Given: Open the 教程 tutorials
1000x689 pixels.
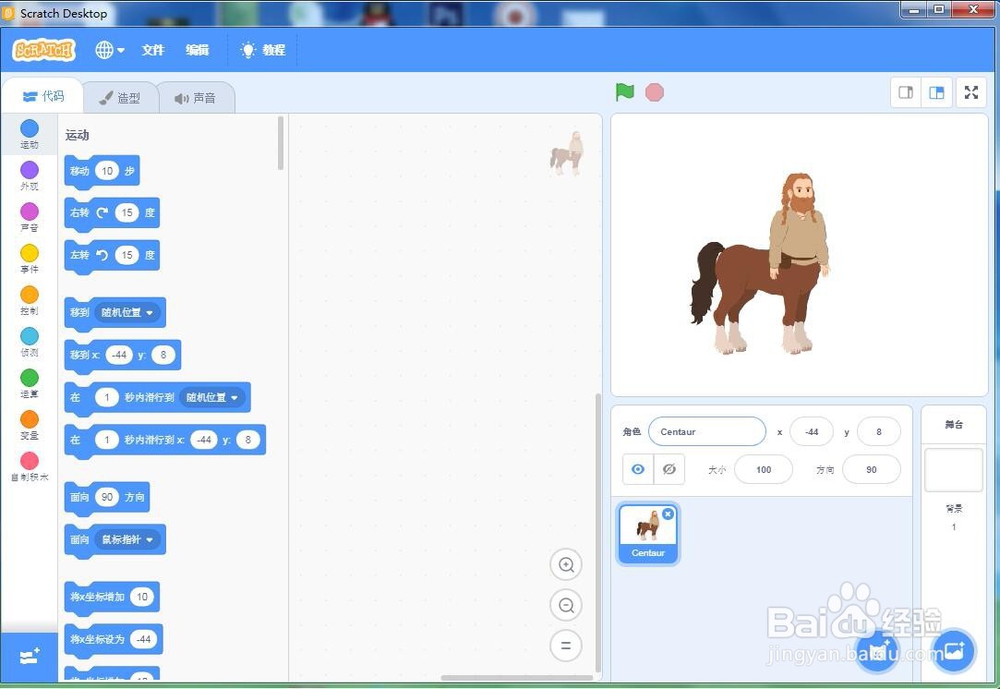Looking at the screenshot, I should pyautogui.click(x=263, y=50).
